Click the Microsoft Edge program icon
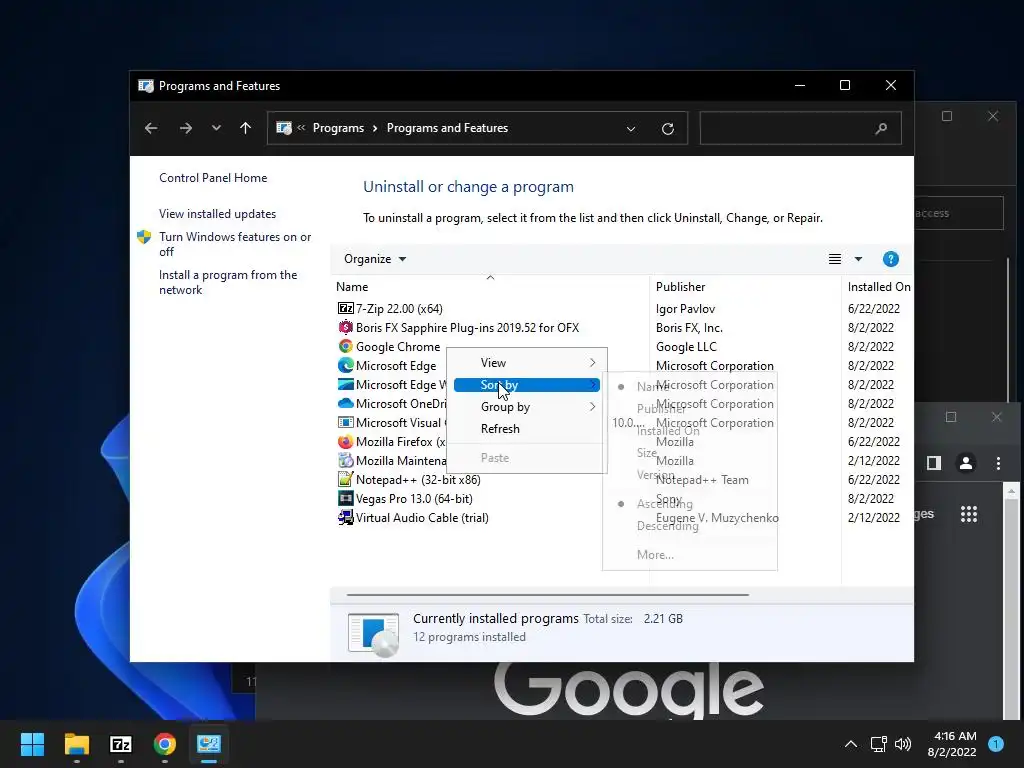The image size is (1024, 768). pos(345,365)
